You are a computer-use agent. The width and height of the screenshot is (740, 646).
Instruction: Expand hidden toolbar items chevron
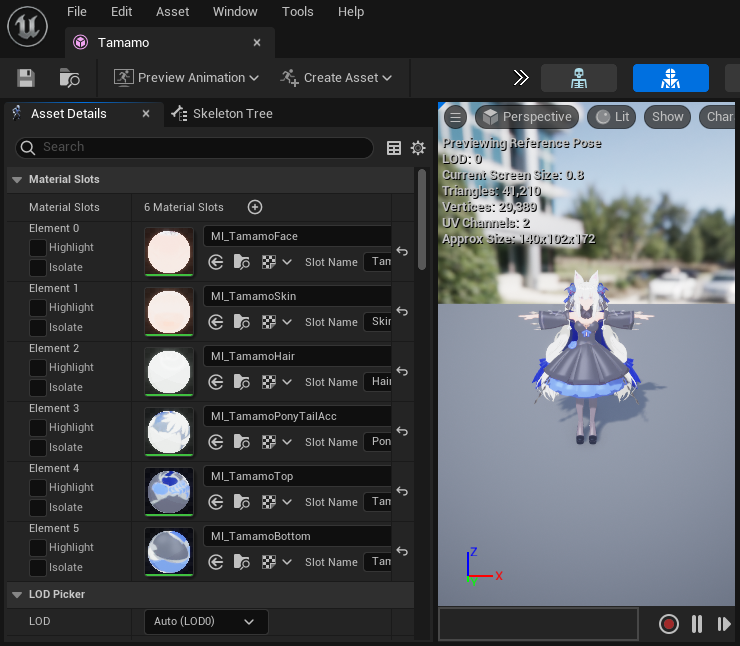click(521, 78)
